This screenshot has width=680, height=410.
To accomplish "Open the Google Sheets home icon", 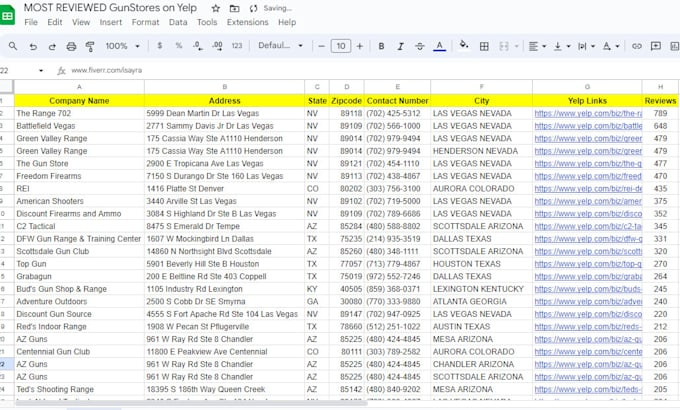I will tap(7, 16).
